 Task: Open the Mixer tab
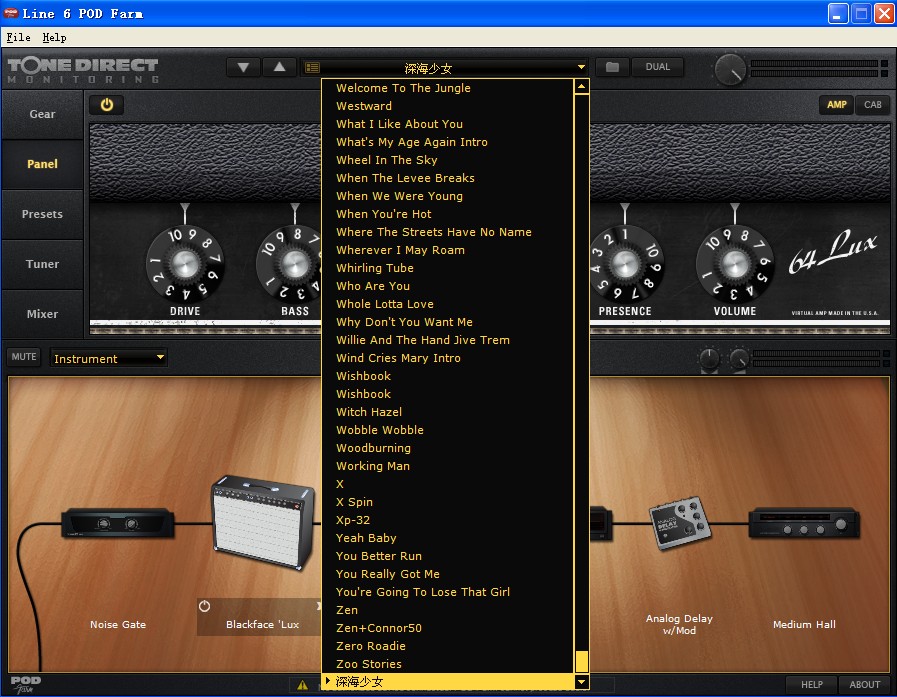(x=42, y=314)
